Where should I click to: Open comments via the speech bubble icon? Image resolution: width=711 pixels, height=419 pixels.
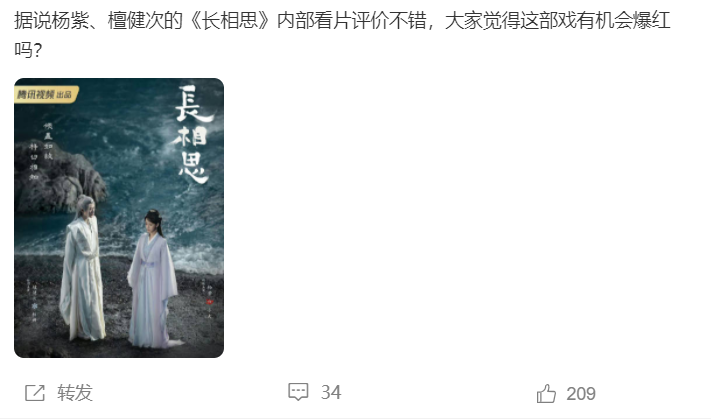tap(298, 392)
